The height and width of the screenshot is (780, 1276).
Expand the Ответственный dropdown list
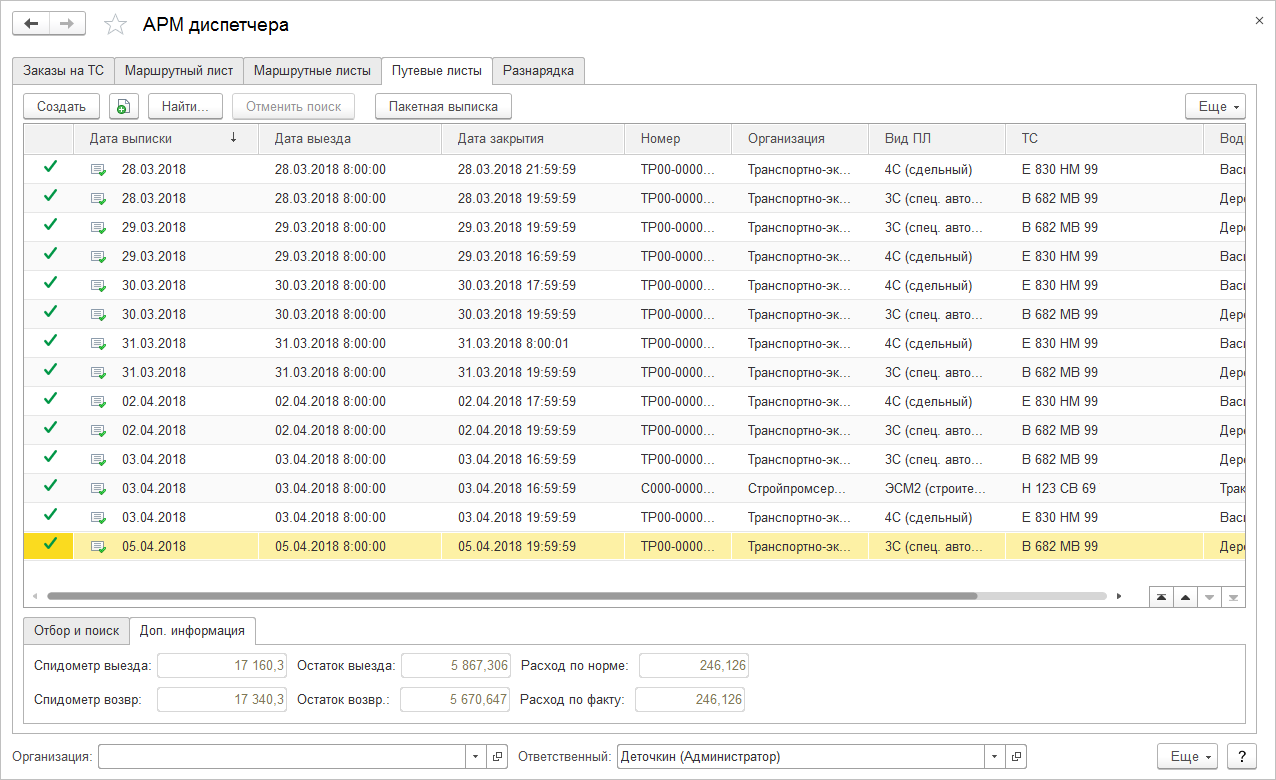pyautogui.click(x=994, y=757)
